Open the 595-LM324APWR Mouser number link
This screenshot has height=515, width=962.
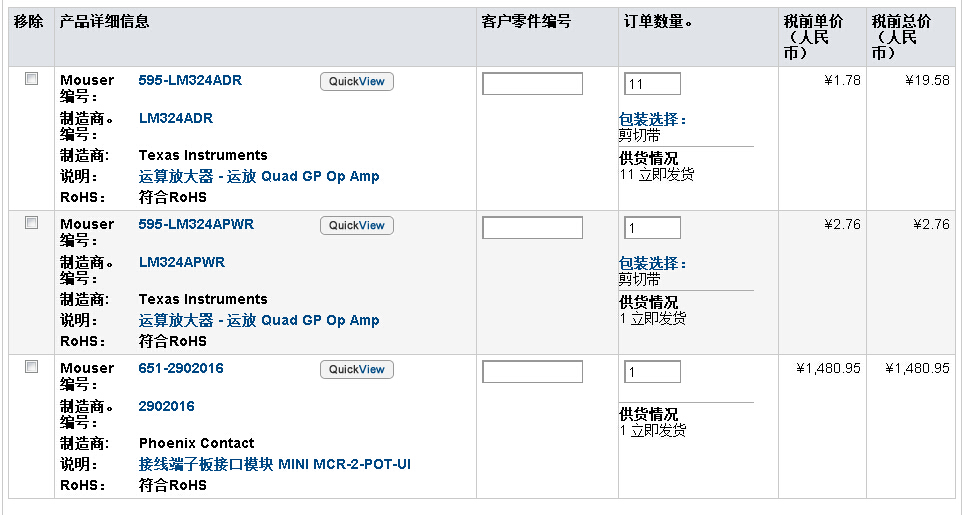pos(196,224)
